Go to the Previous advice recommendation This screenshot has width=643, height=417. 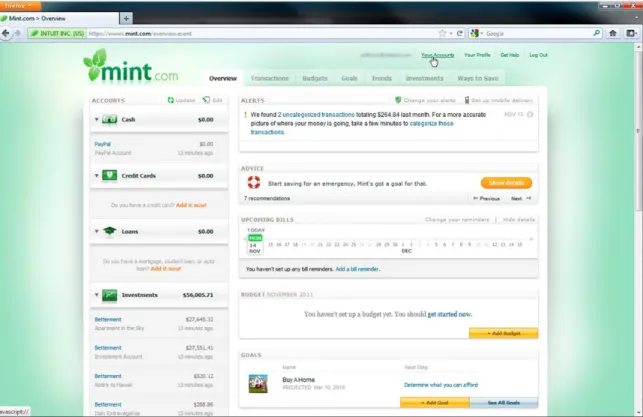point(486,198)
